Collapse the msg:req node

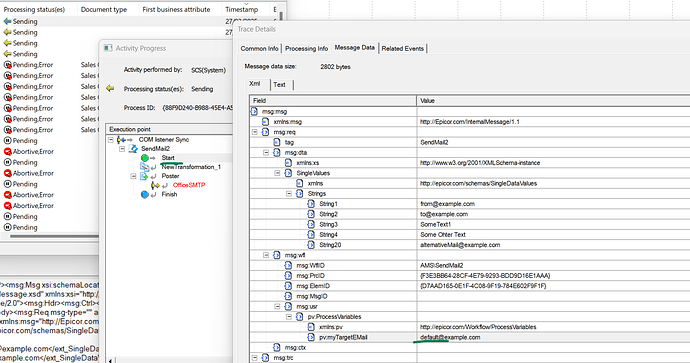coord(254,132)
